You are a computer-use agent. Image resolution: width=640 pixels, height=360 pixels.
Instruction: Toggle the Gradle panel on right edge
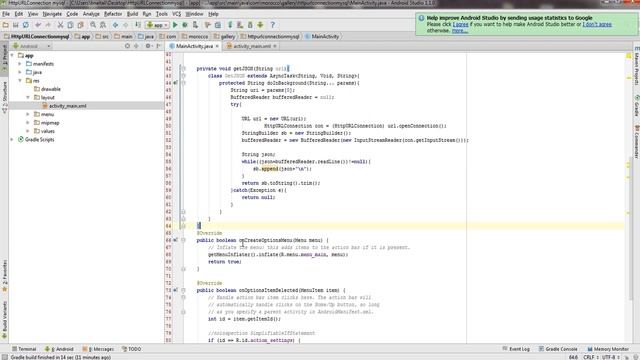click(636, 105)
